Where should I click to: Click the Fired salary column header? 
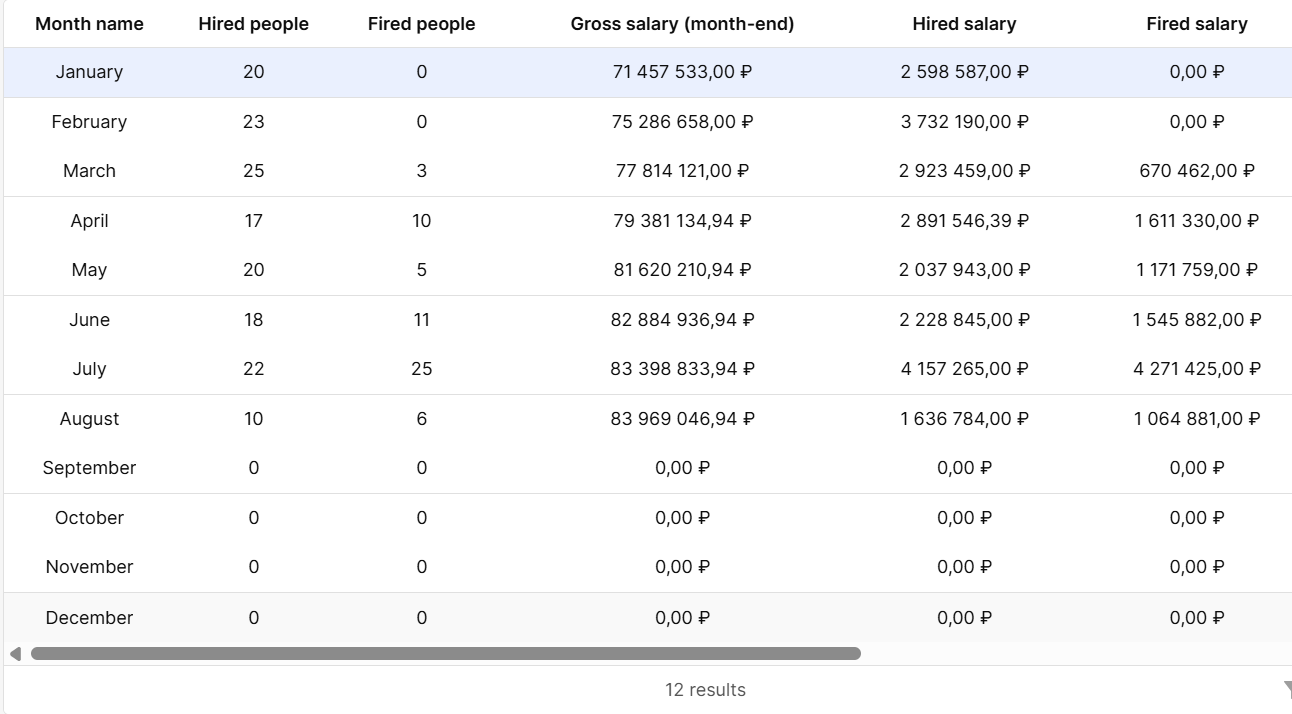tap(1196, 24)
